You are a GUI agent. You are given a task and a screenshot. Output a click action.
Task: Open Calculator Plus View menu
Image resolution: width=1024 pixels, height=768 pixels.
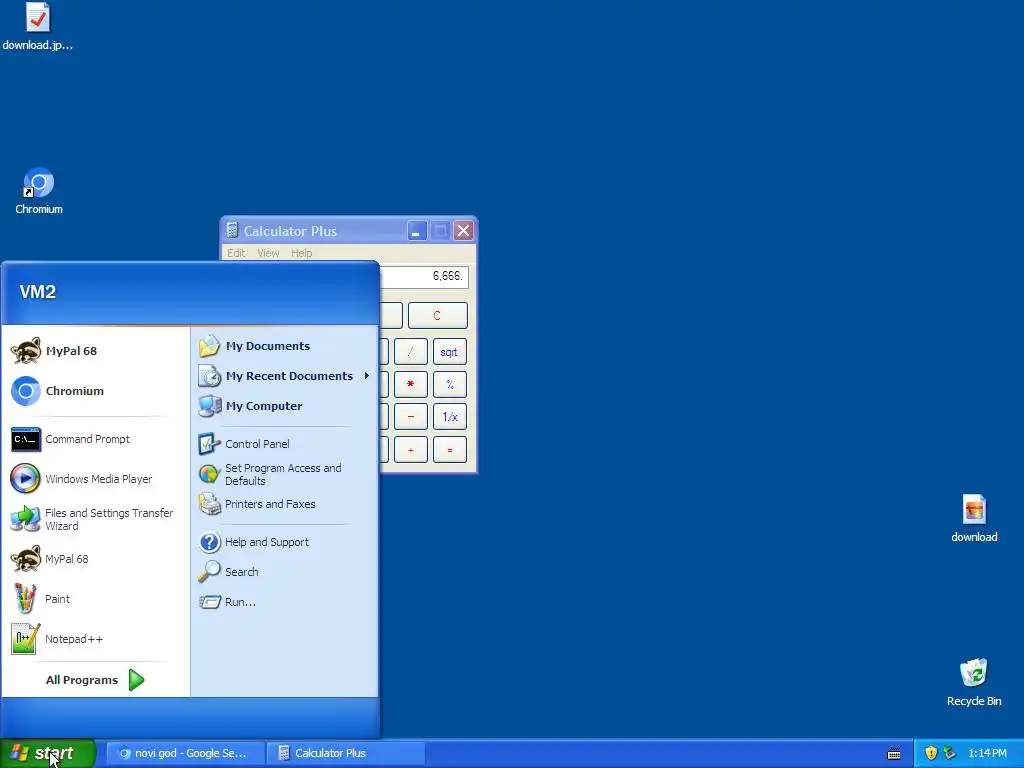[268, 253]
